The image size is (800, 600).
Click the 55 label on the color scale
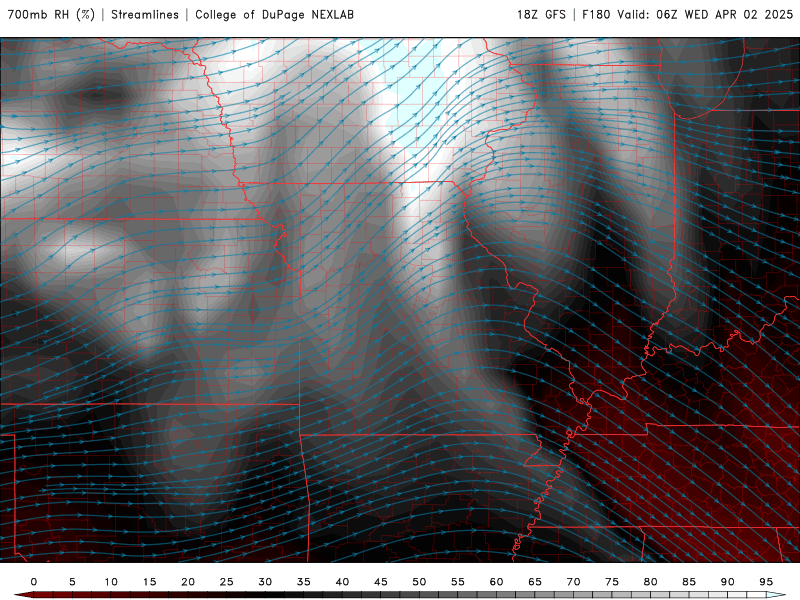[x=458, y=582]
